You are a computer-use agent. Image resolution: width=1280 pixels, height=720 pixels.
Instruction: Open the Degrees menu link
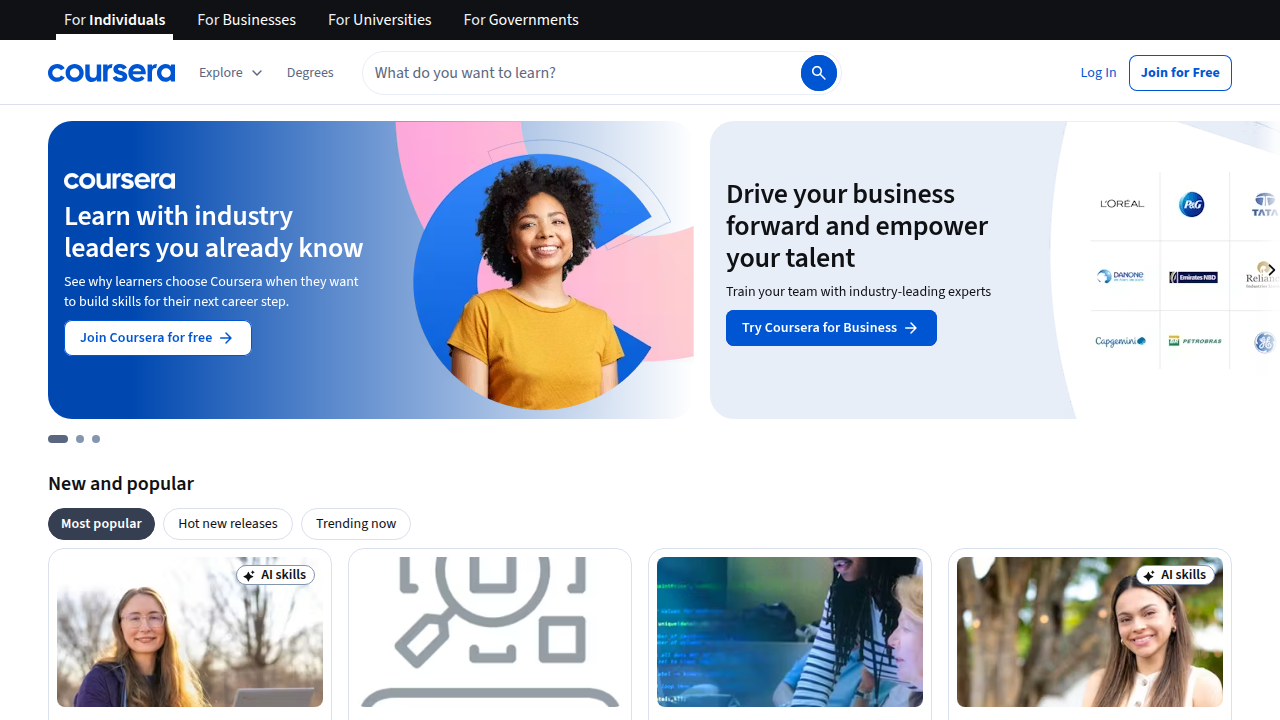(310, 73)
